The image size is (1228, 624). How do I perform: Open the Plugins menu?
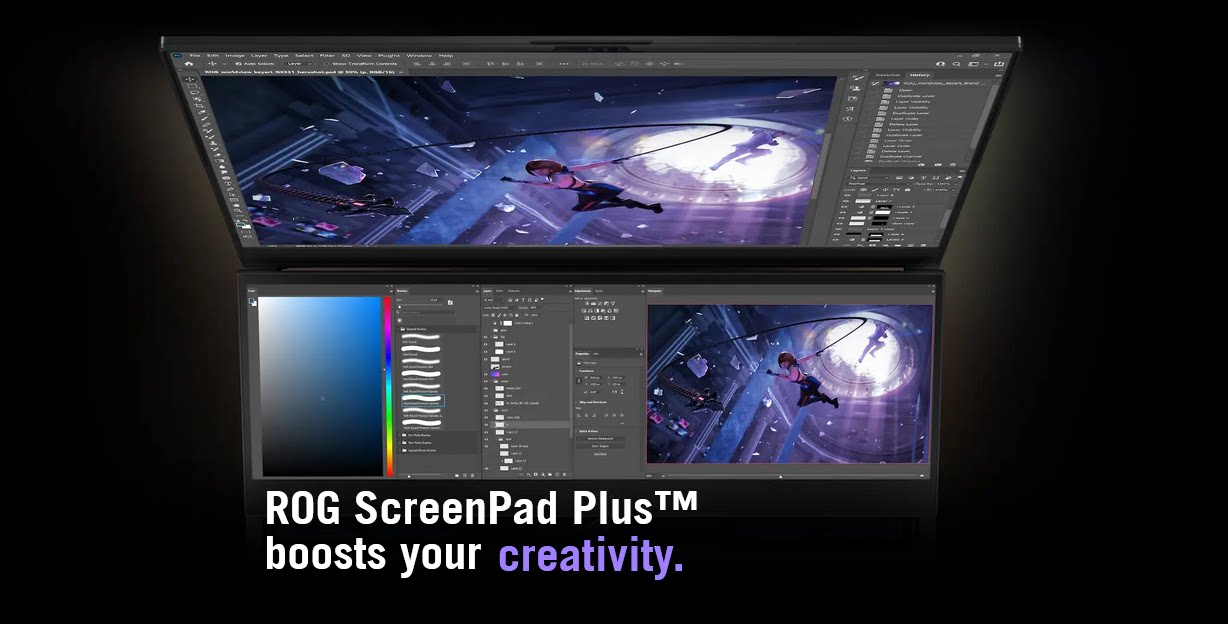[389, 55]
